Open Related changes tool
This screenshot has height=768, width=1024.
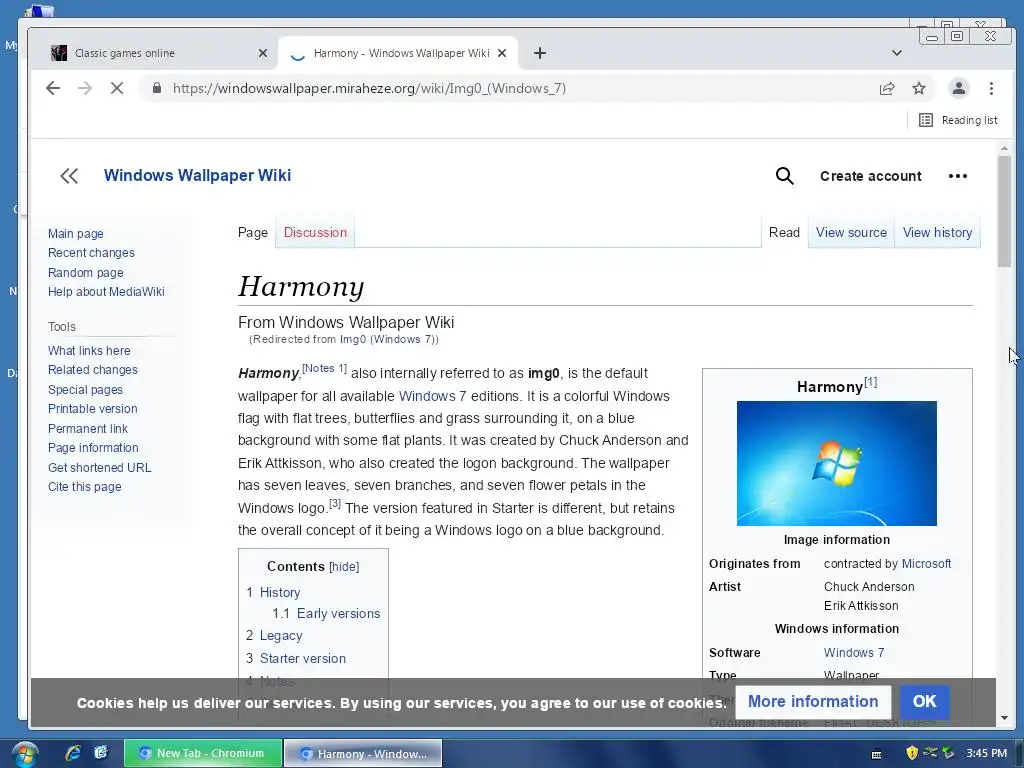point(93,370)
